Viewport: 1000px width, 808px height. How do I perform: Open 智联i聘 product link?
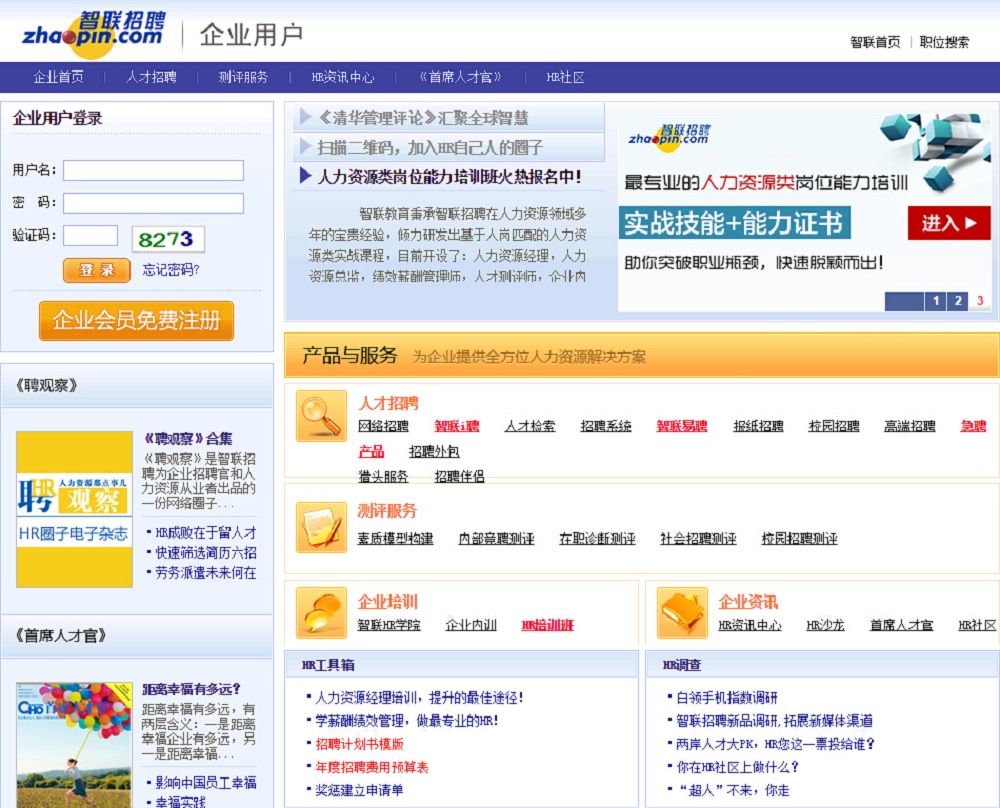click(x=457, y=426)
